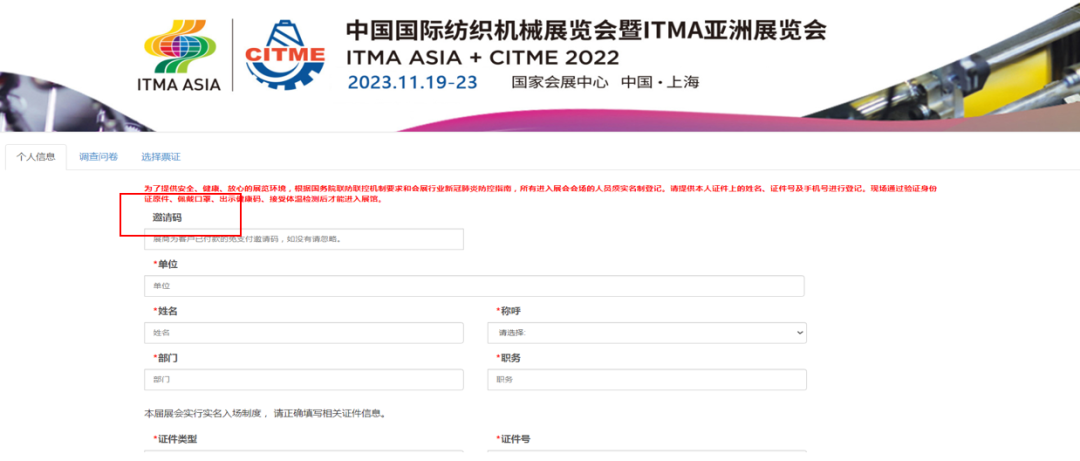Click the 姓名 name input field
Viewport: 1080px width, 461px height.
(x=304, y=333)
